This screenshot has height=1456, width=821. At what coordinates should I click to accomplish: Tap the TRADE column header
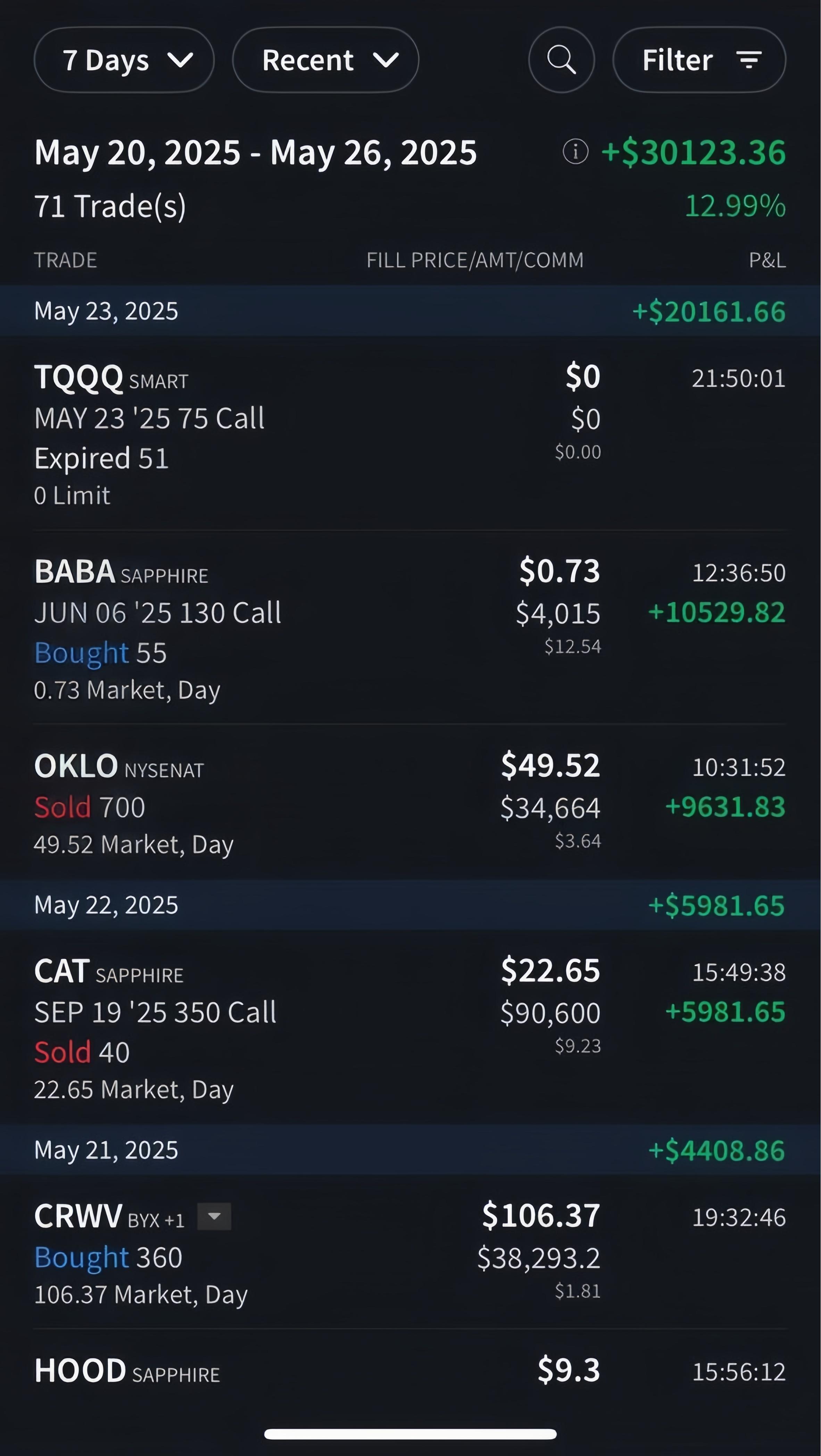(x=66, y=260)
